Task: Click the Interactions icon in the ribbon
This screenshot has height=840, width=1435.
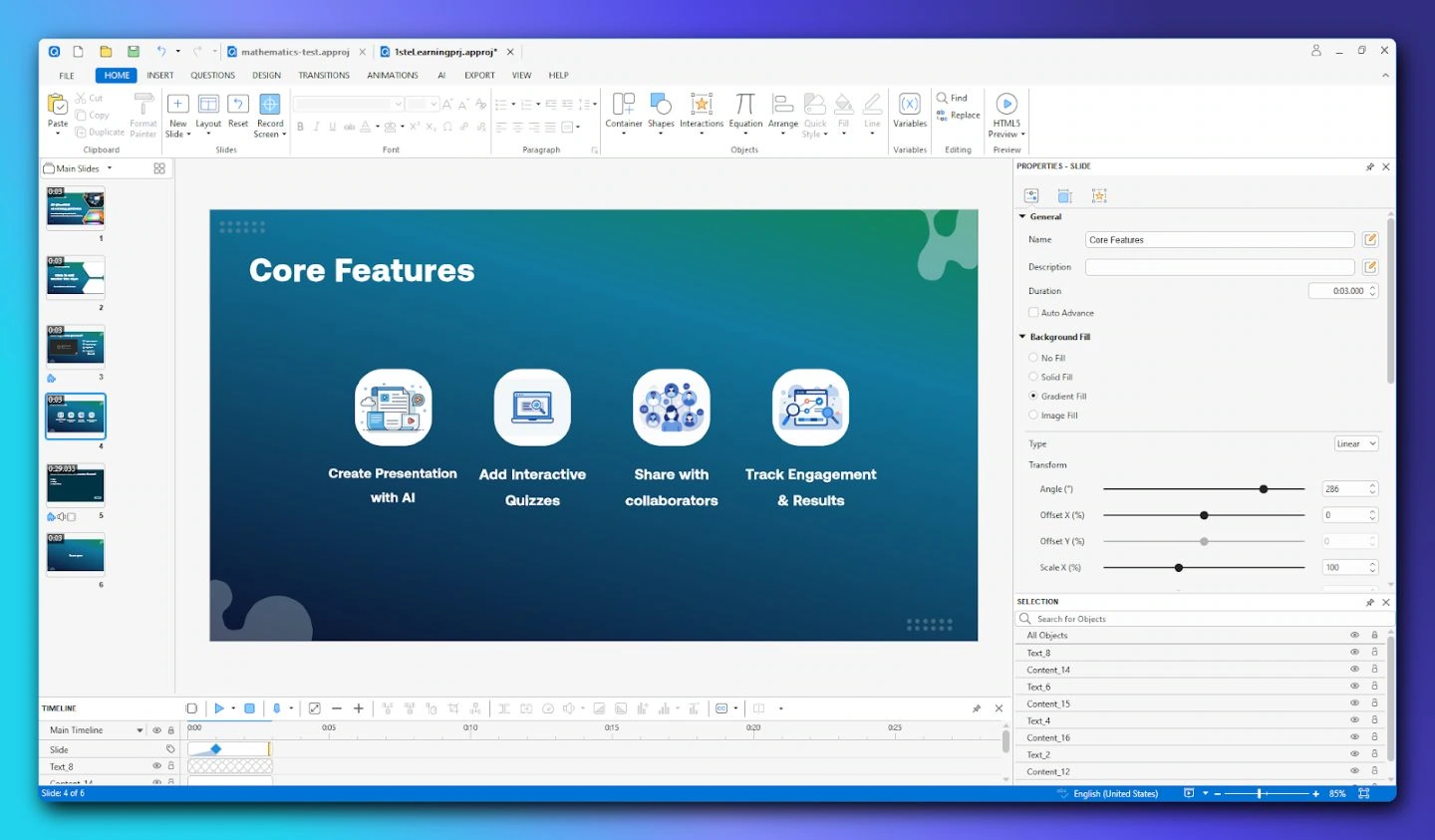Action: 703,110
